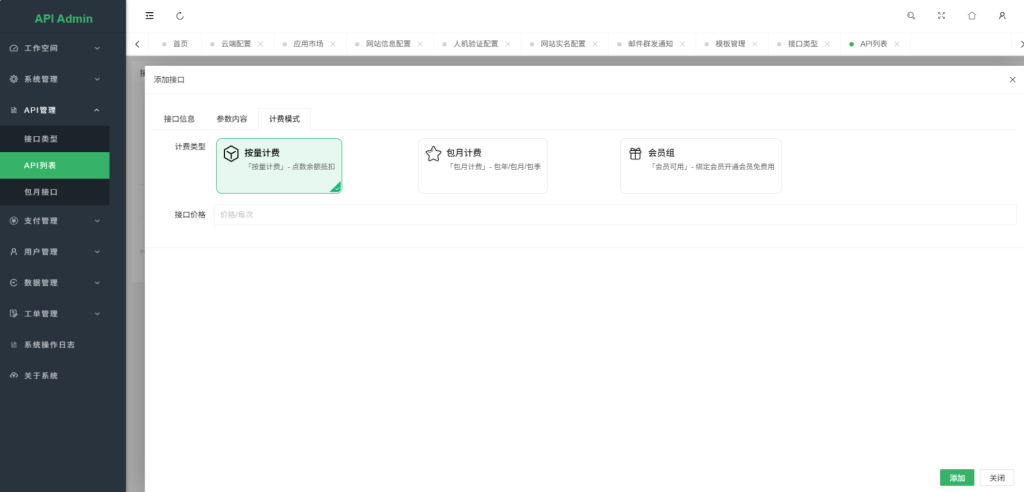
Task: Close the 添加接口 dialog
Action: pos(1012,80)
